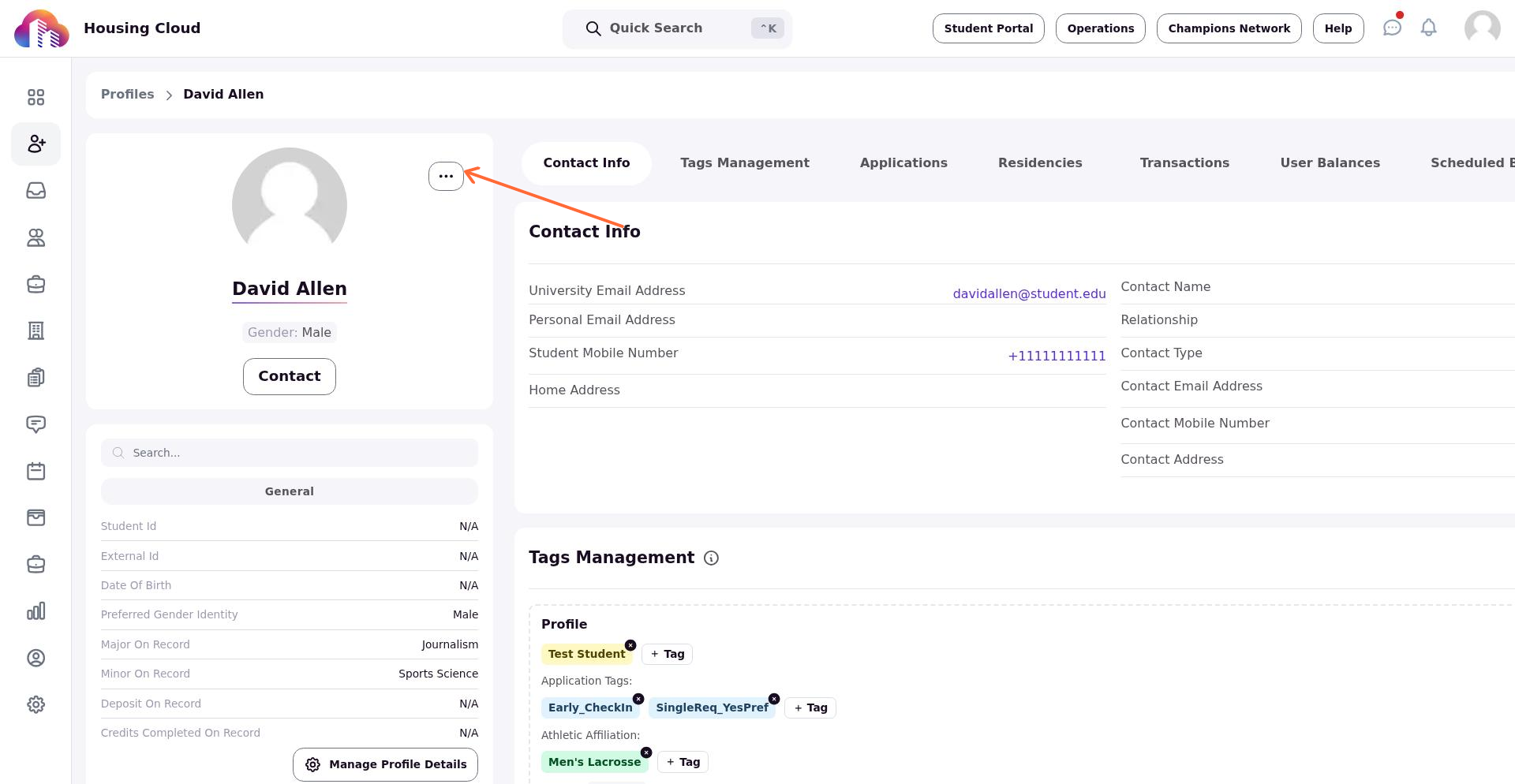Open the calendar icon in the sidebar
The height and width of the screenshot is (784, 1515).
(36, 471)
